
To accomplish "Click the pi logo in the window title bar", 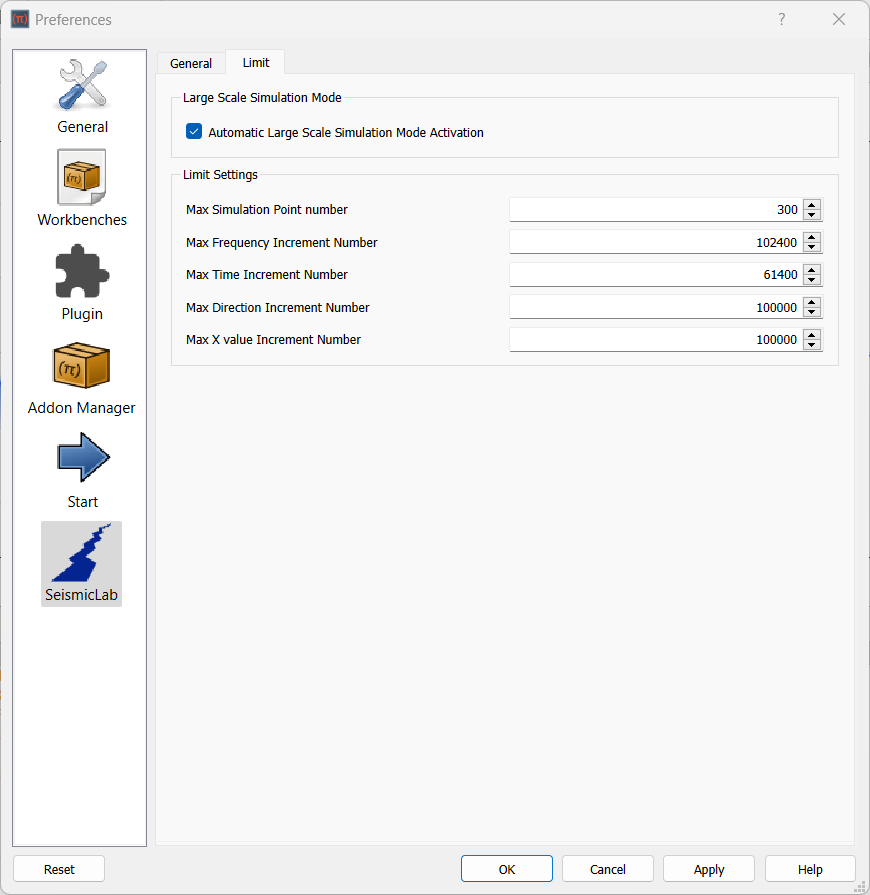I will [19, 19].
